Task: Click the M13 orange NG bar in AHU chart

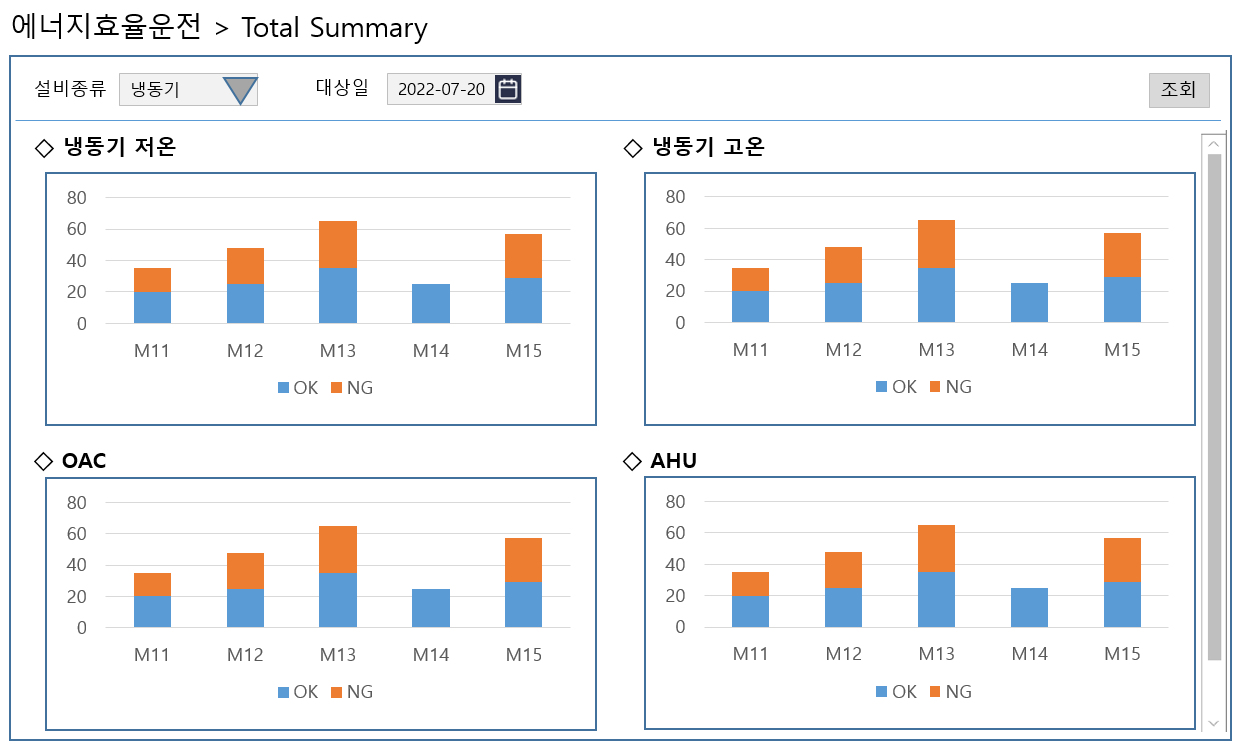Action: (936, 548)
